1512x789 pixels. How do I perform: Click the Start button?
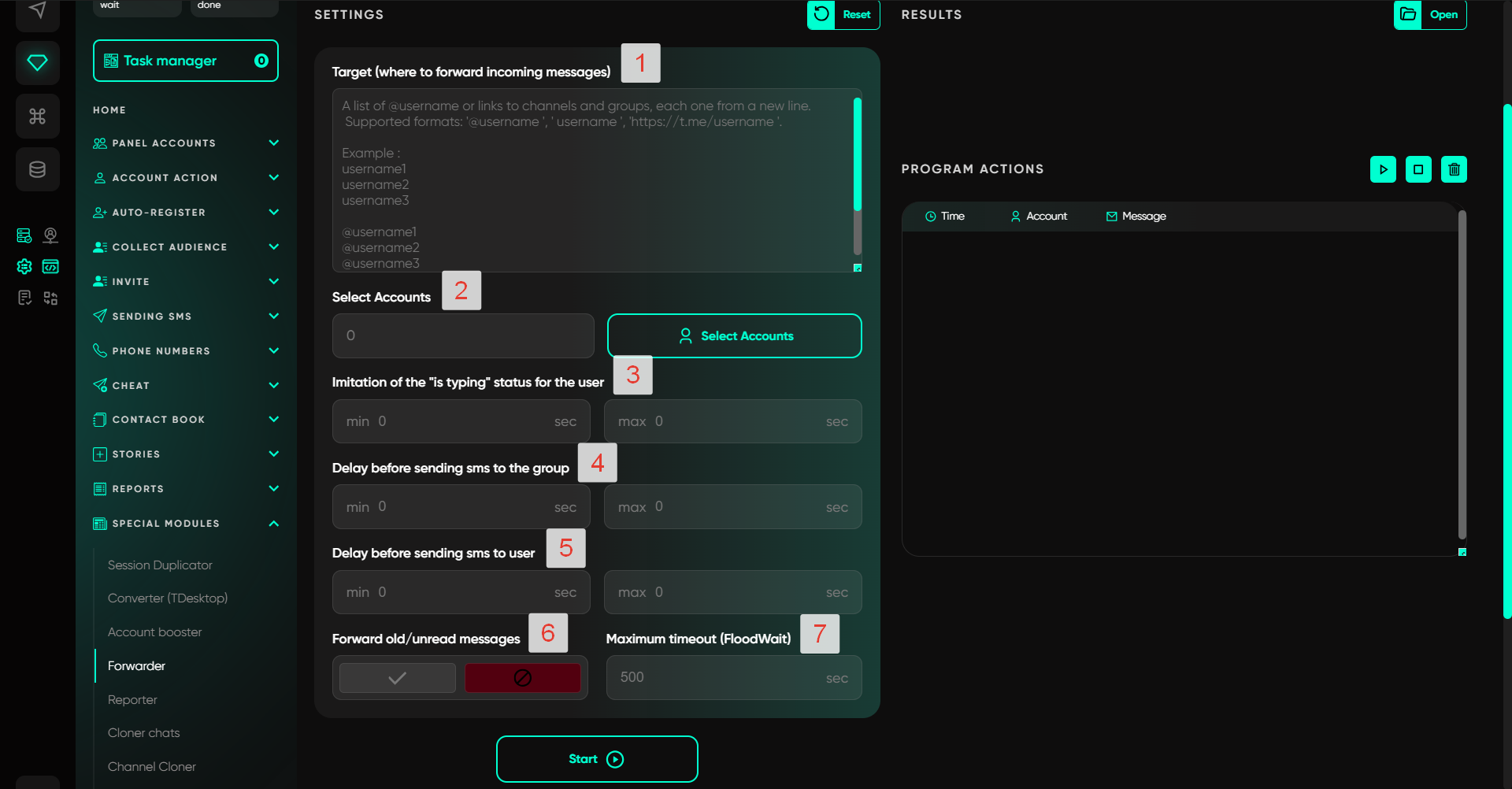coord(597,759)
